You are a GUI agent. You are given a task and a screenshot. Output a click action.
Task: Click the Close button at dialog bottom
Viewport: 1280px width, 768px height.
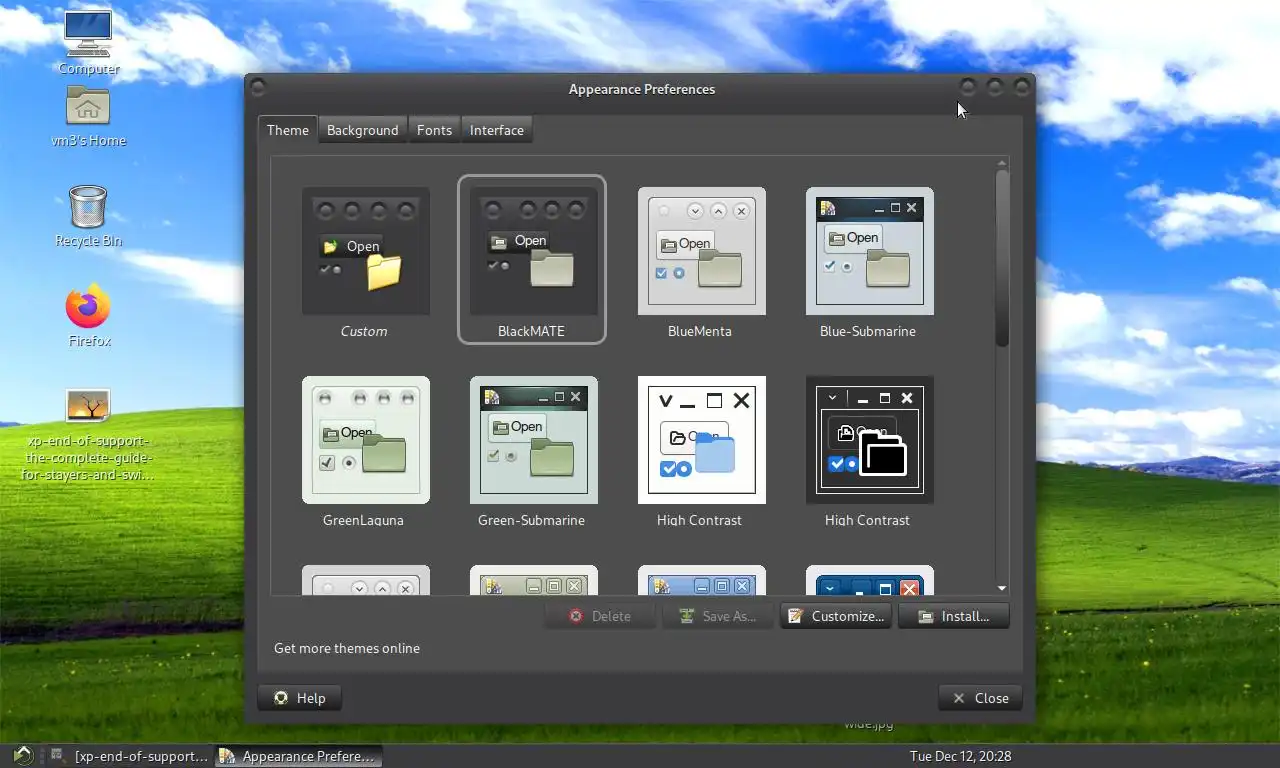click(x=980, y=698)
